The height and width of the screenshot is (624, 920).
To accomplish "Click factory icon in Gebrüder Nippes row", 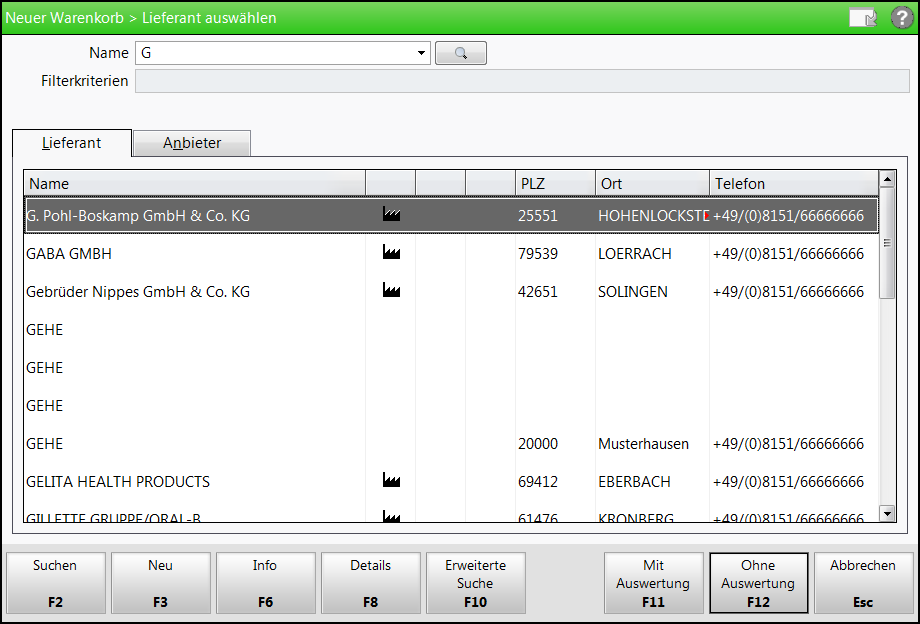I will click(391, 290).
